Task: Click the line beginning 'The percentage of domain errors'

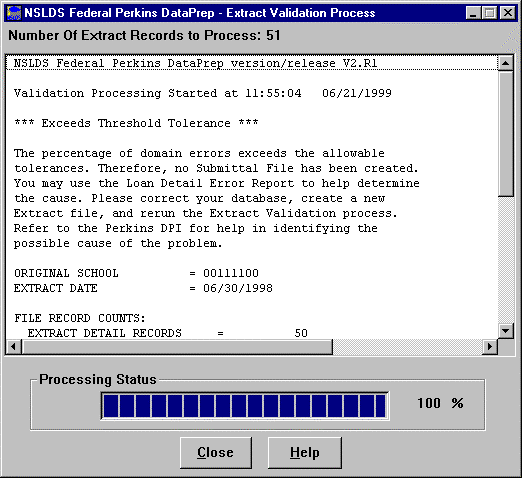Action: click(x=199, y=153)
